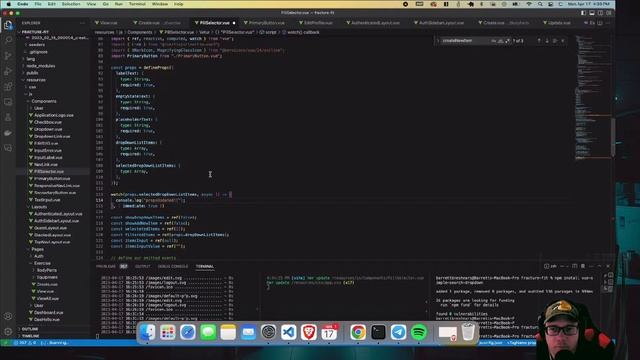This screenshot has width=640, height=360.
Task: Open TextInput.vue in explorer
Action: [47, 200]
